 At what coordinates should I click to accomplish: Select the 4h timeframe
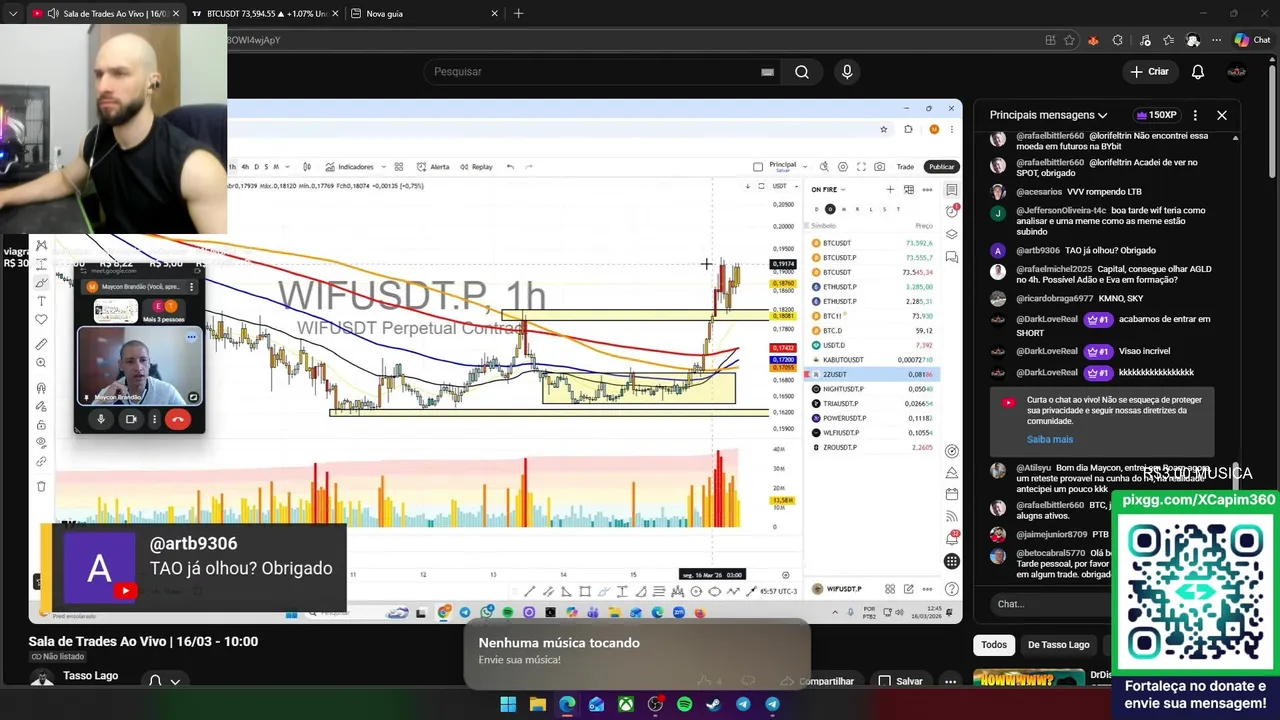245,167
